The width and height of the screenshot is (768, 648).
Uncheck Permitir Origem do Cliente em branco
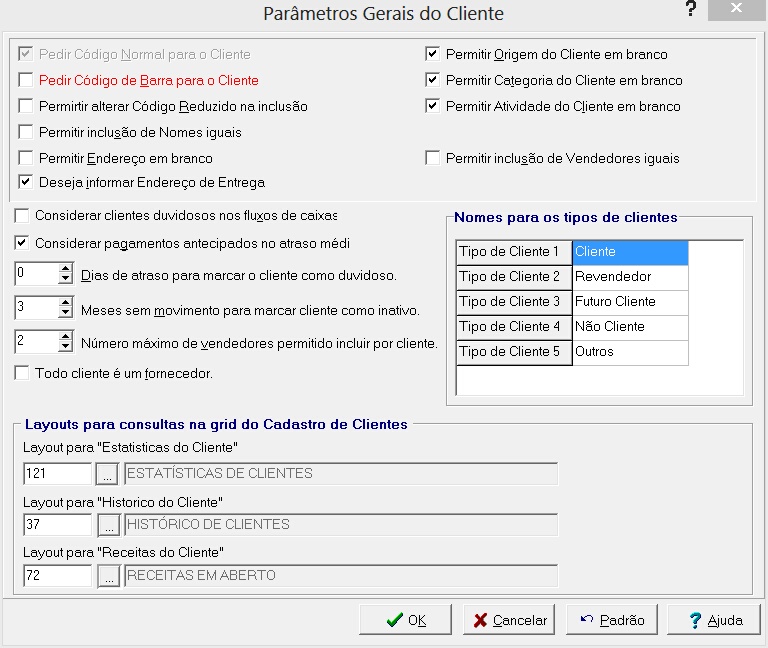click(432, 54)
